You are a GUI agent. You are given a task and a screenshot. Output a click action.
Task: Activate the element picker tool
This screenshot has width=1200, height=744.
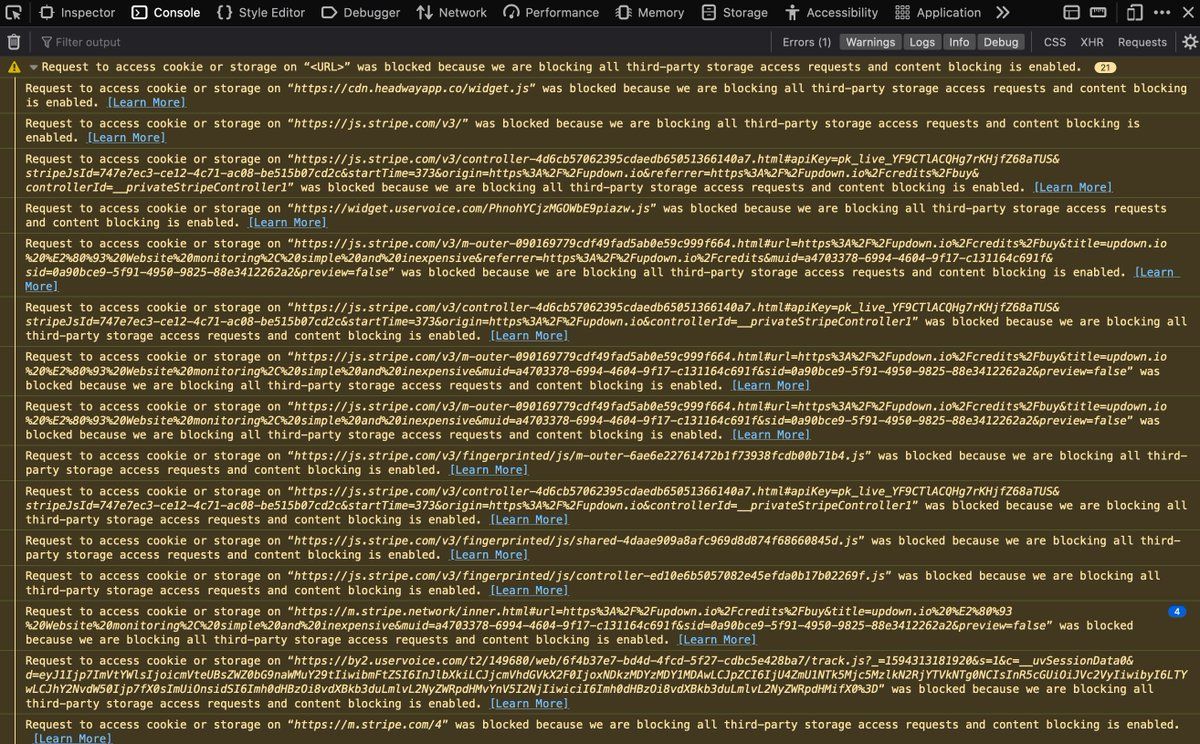[x=14, y=13]
